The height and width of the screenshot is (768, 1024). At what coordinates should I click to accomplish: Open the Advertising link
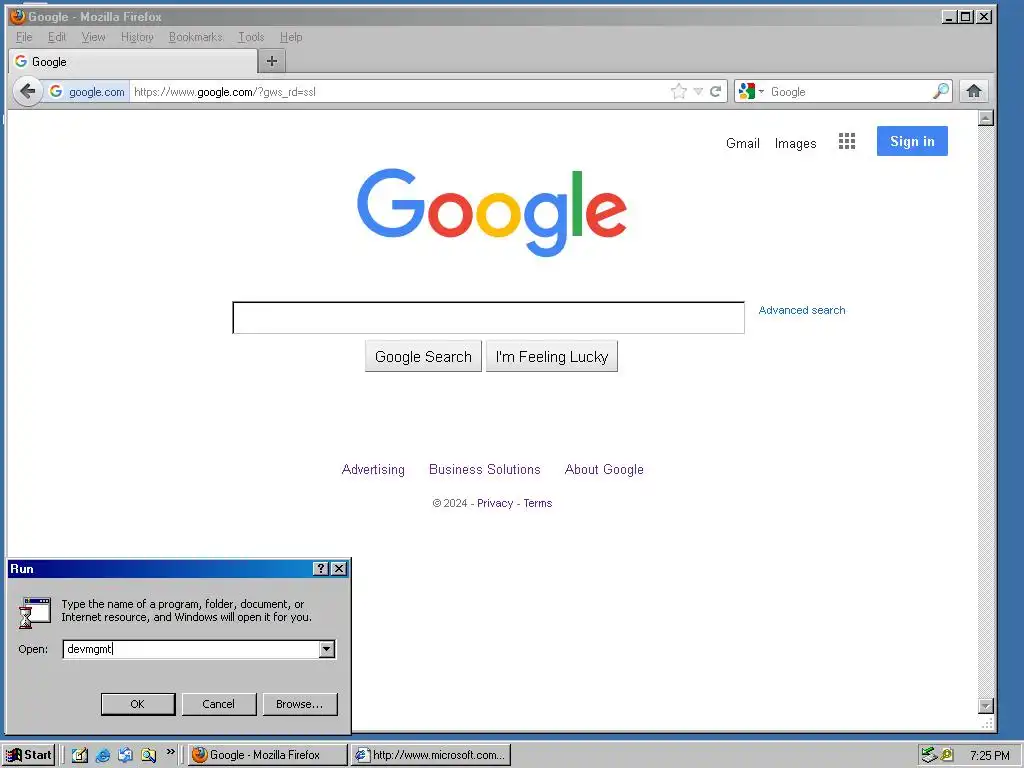point(373,470)
